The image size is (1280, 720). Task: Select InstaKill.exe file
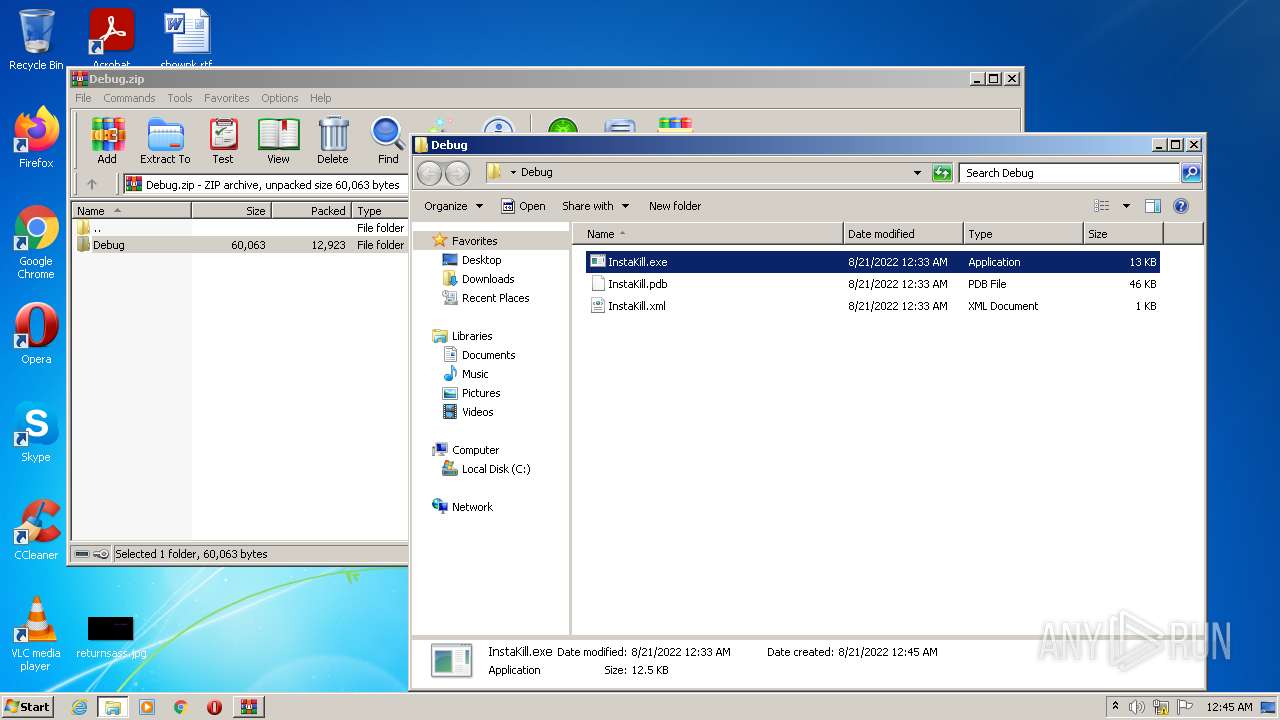(873, 262)
